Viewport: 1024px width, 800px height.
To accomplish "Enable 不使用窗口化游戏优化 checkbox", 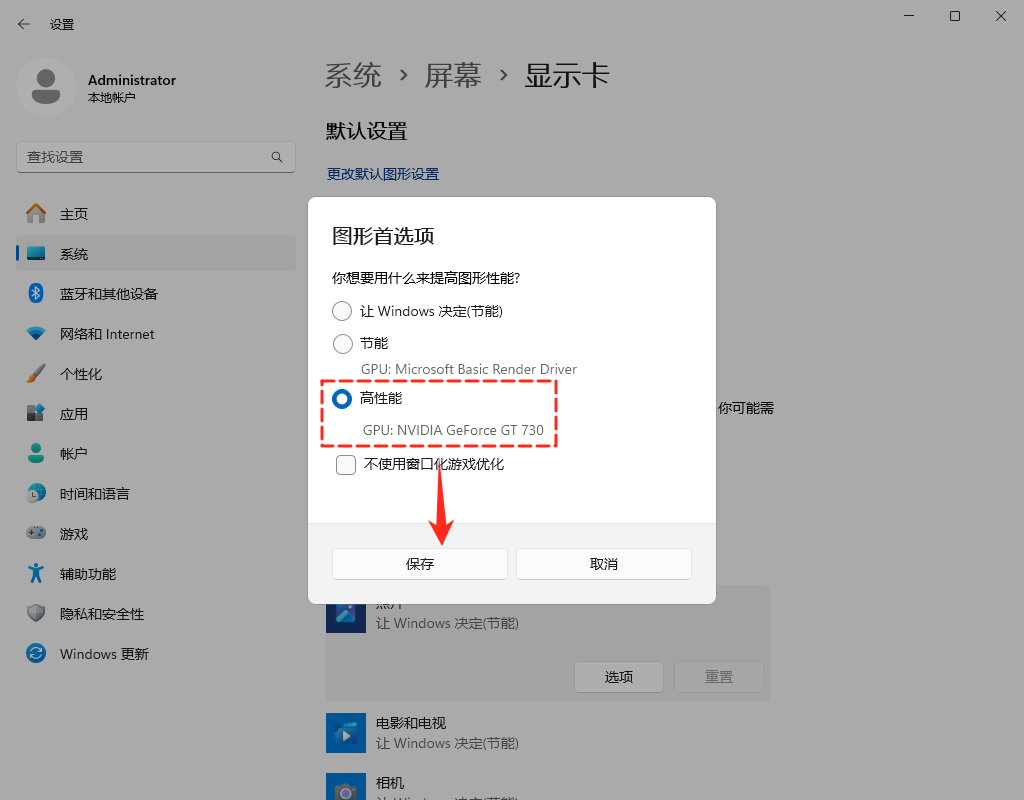I will click(x=345, y=464).
